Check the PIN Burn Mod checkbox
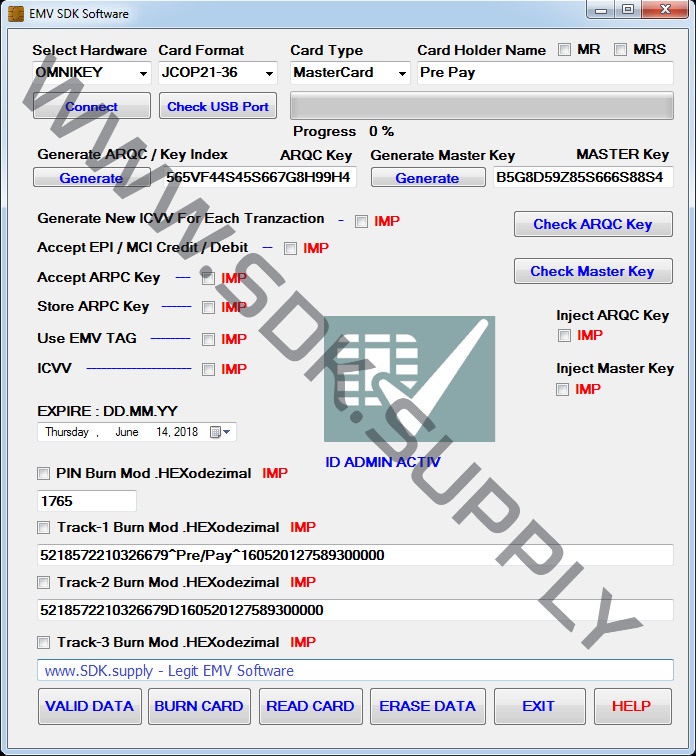Screen dimensions: 696x756 point(43,473)
